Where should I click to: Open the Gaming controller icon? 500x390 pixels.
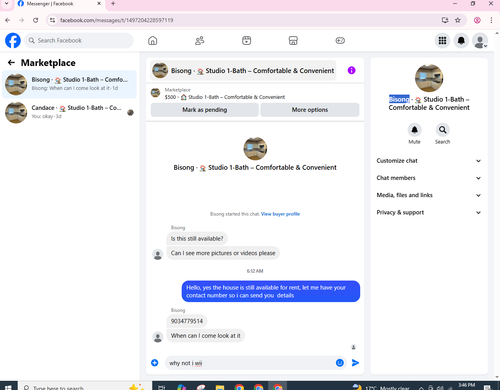(x=340, y=41)
